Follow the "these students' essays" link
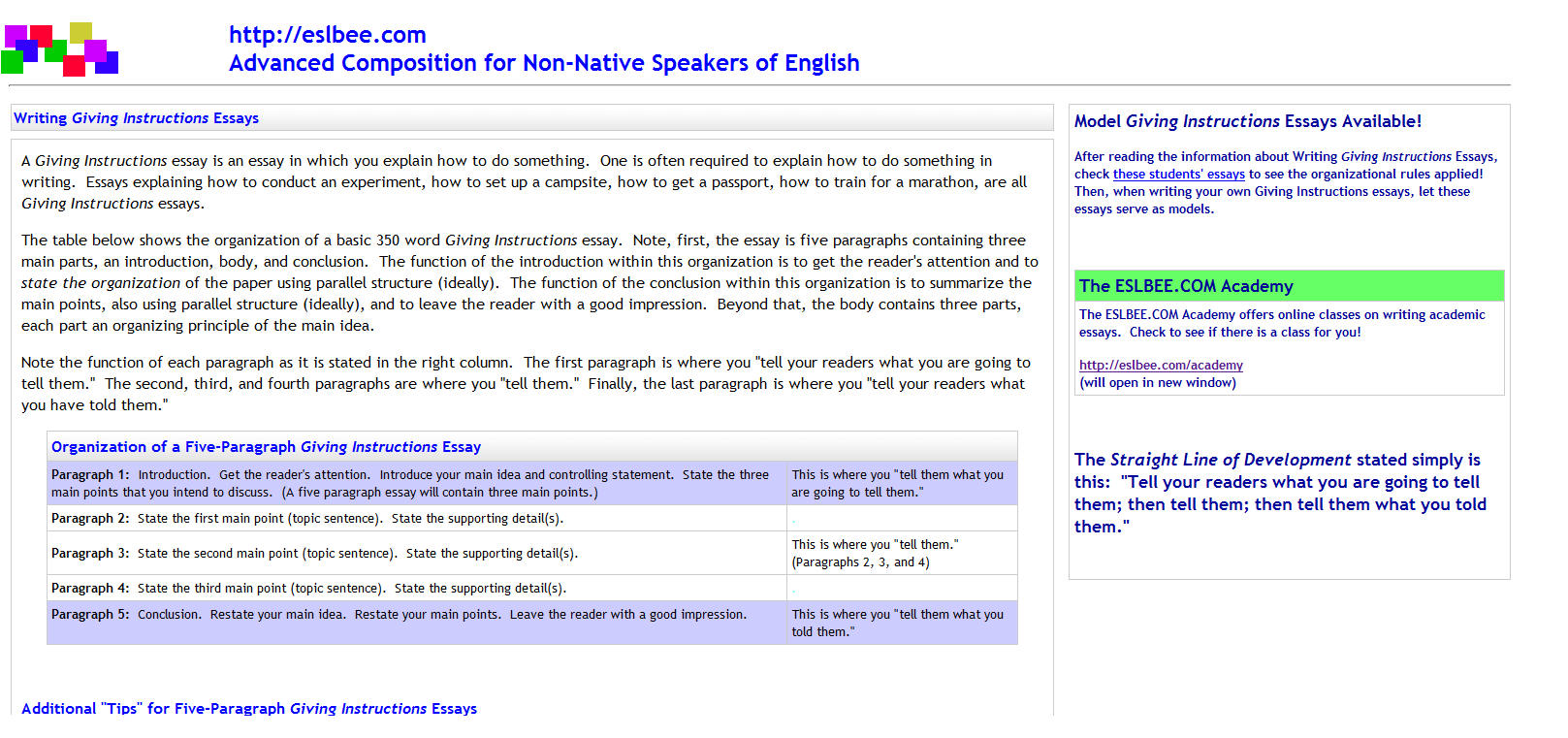Viewport: 1568px width, 738px height. pyautogui.click(x=1178, y=175)
